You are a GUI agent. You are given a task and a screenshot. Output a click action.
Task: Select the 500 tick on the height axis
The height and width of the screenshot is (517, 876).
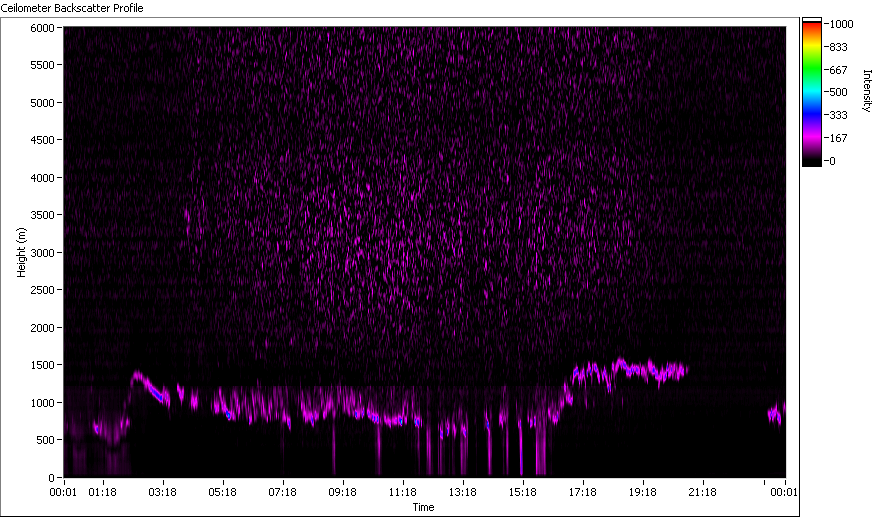tap(45, 440)
